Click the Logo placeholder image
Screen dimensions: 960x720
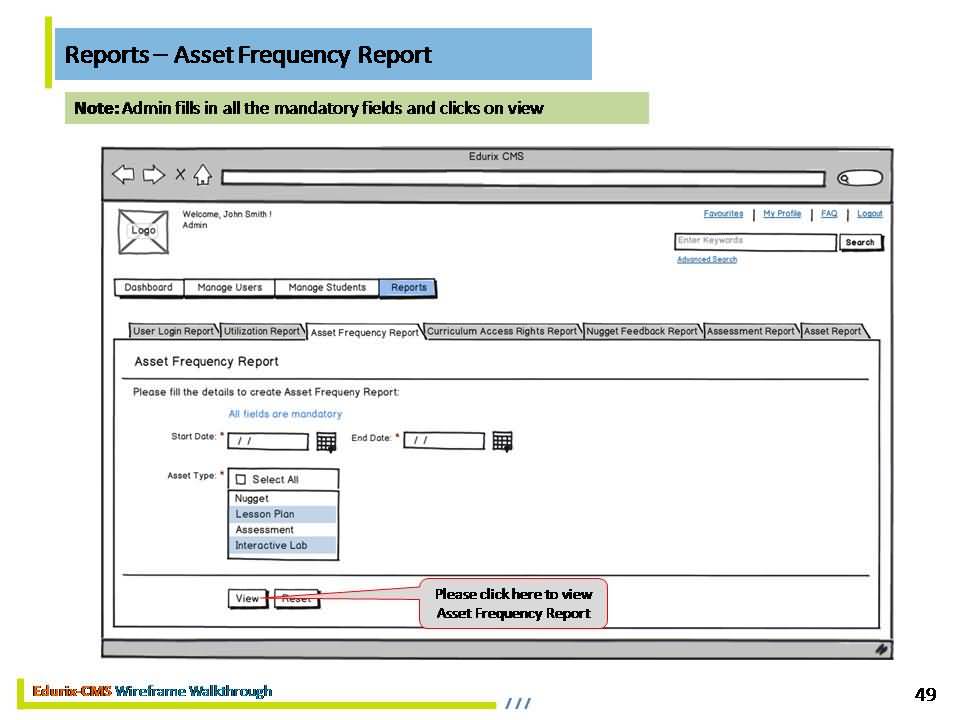pos(143,230)
